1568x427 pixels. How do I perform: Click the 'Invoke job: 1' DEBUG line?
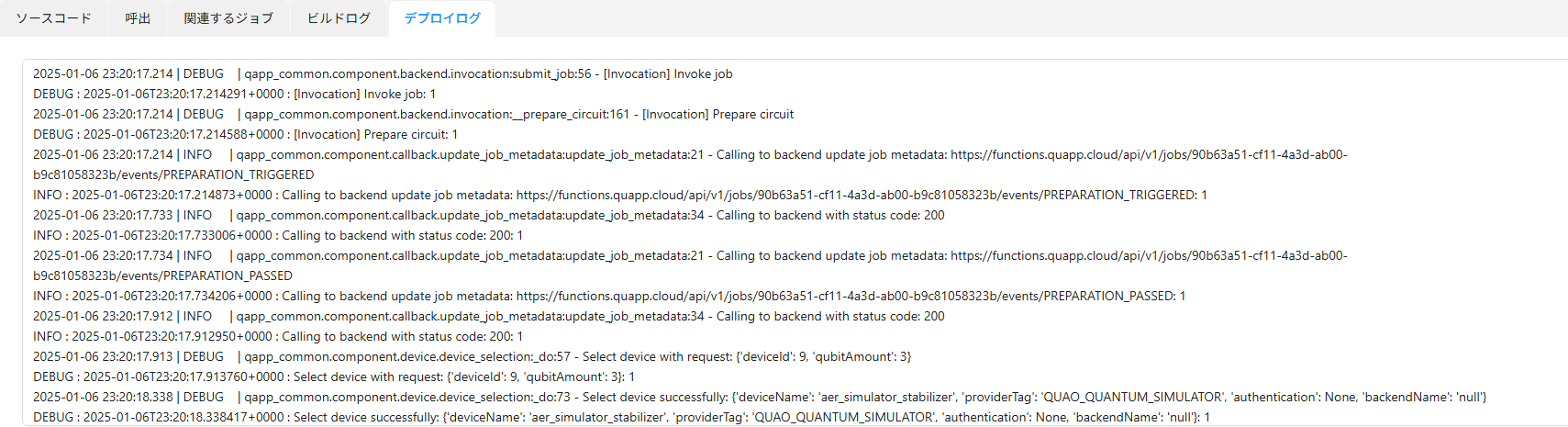234,95
